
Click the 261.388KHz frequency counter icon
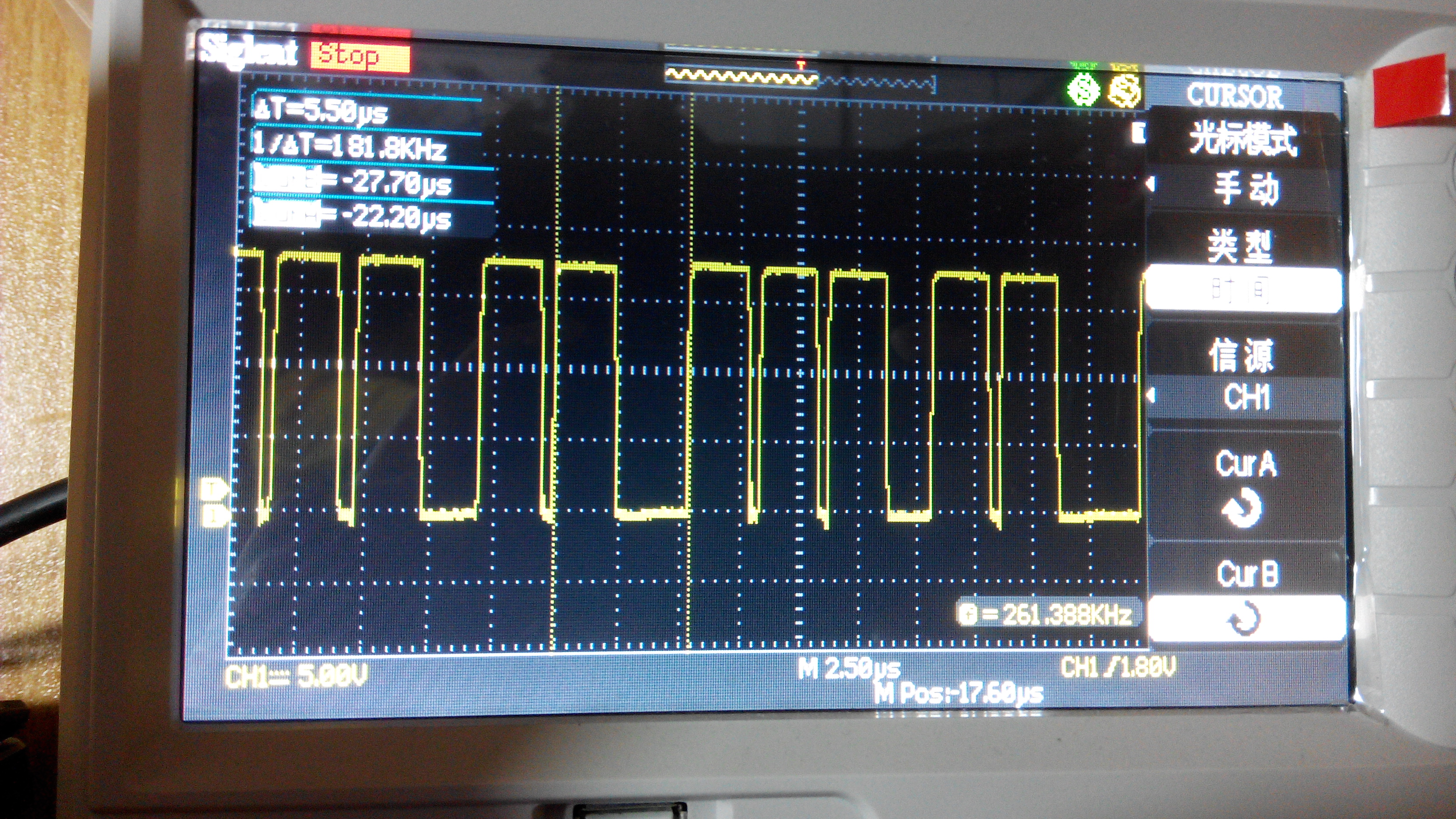(968, 614)
